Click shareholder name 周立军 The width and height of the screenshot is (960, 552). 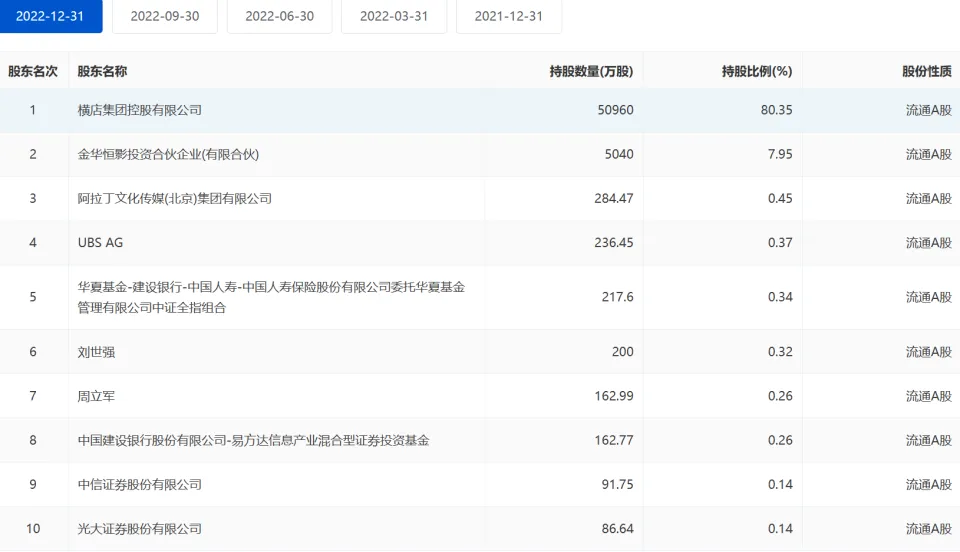[x=96, y=396]
